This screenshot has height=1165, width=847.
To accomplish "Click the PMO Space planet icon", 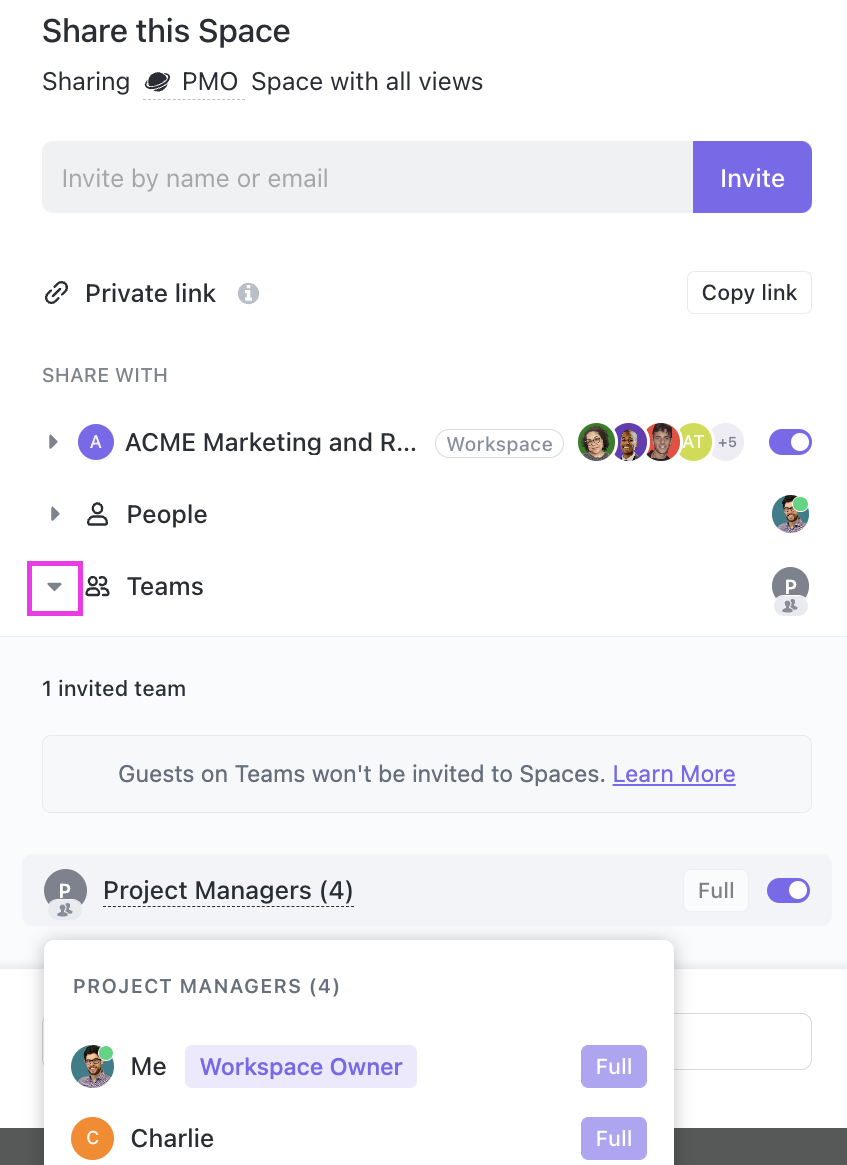I will (157, 82).
